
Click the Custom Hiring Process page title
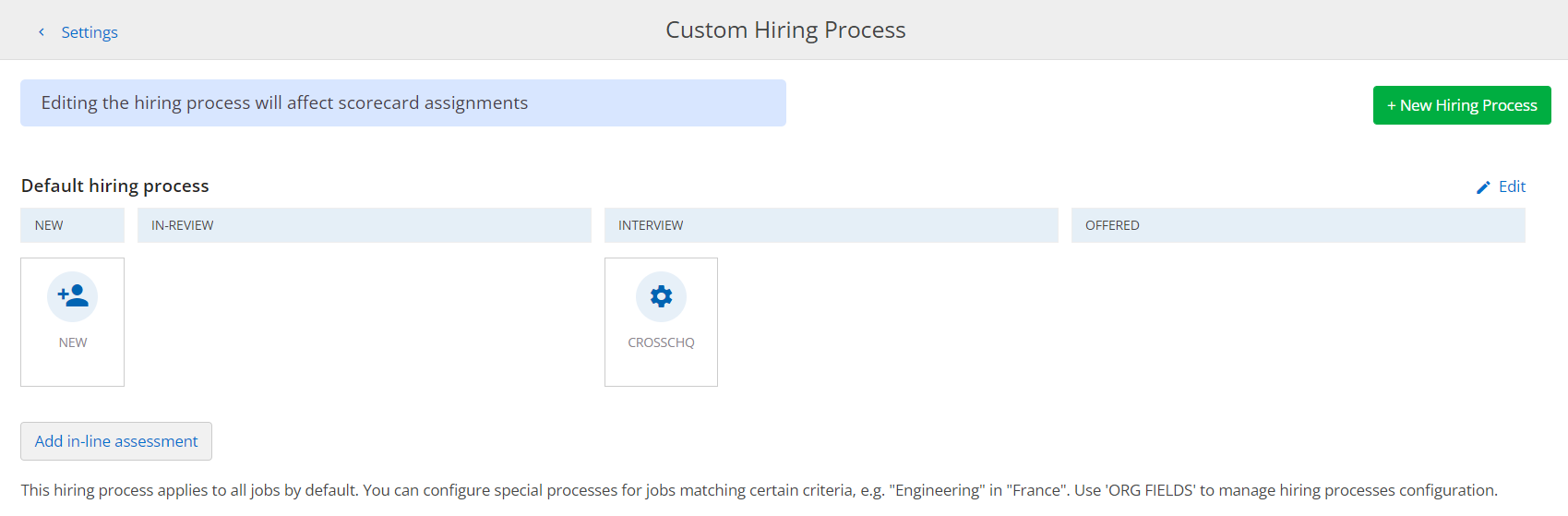pos(785,30)
